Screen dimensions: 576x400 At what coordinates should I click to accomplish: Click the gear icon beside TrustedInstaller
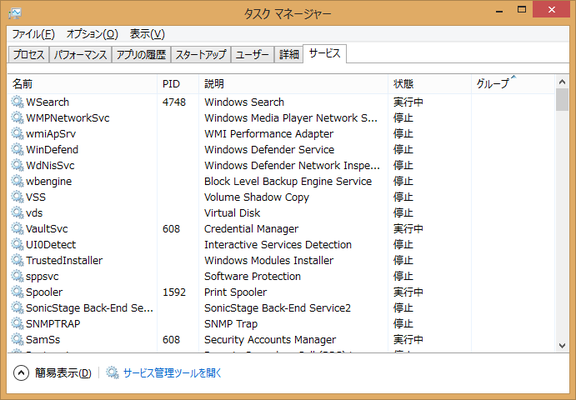17,260
